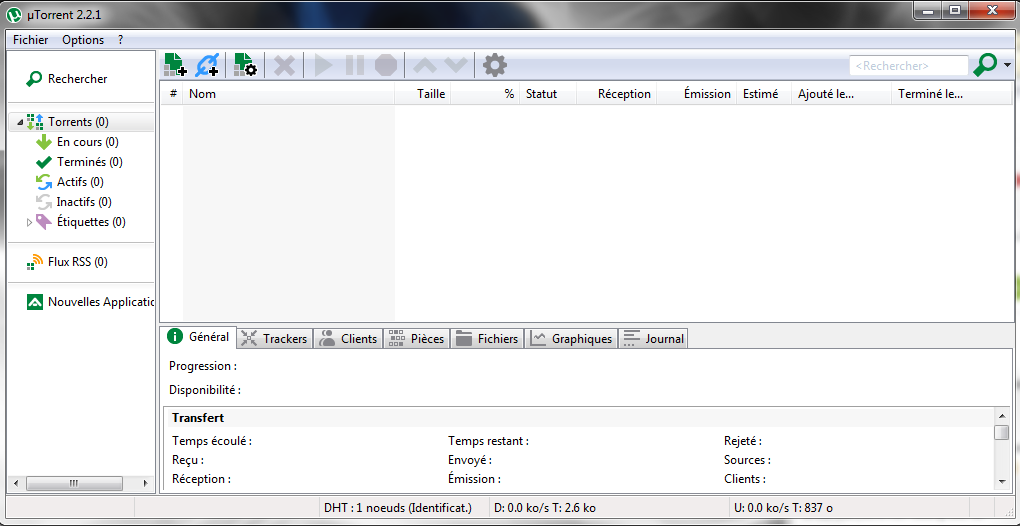
Task: Select En cours (0) category
Action: [88, 142]
